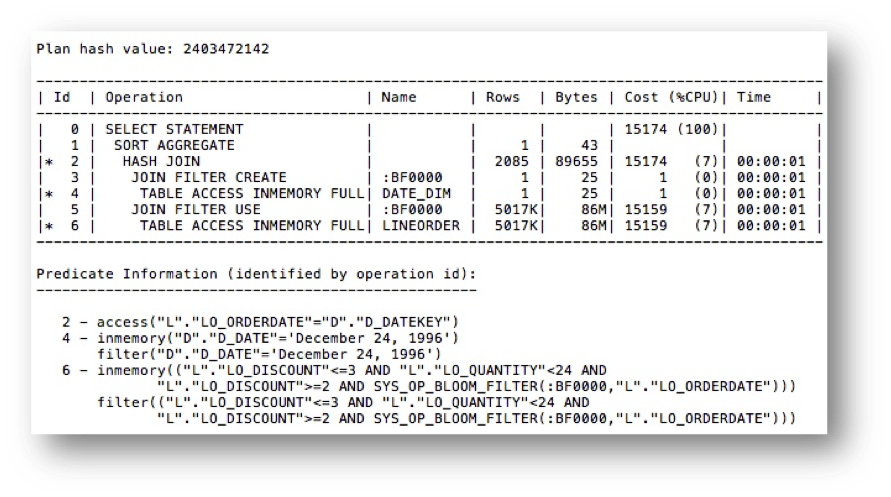Viewport: 891px width, 497px height.
Task: Click the Id column header
Action: click(62, 98)
